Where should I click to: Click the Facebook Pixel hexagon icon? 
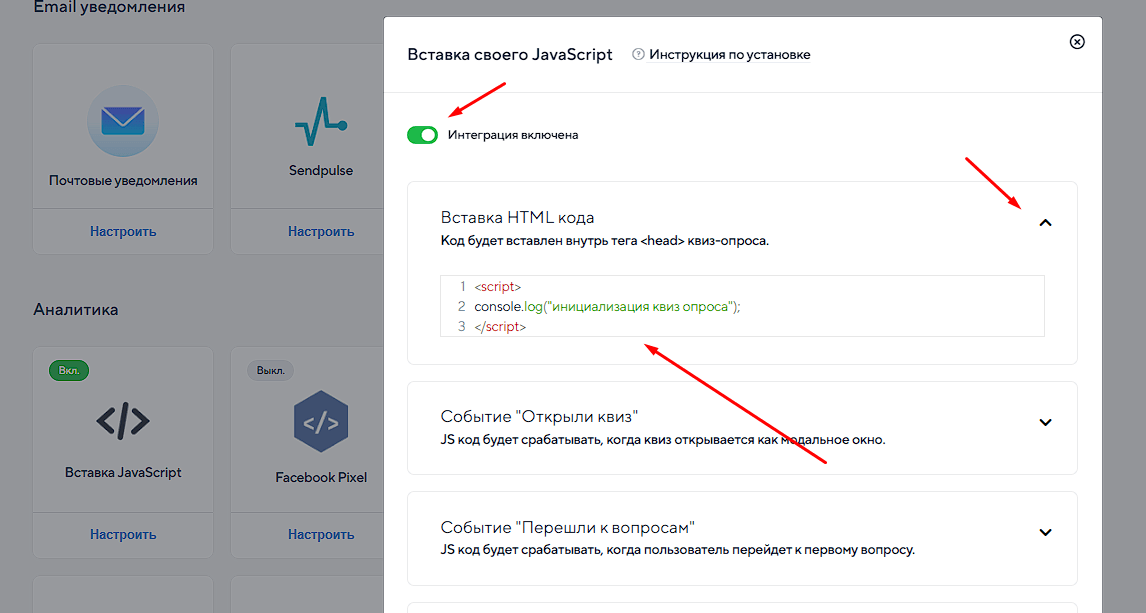(321, 423)
